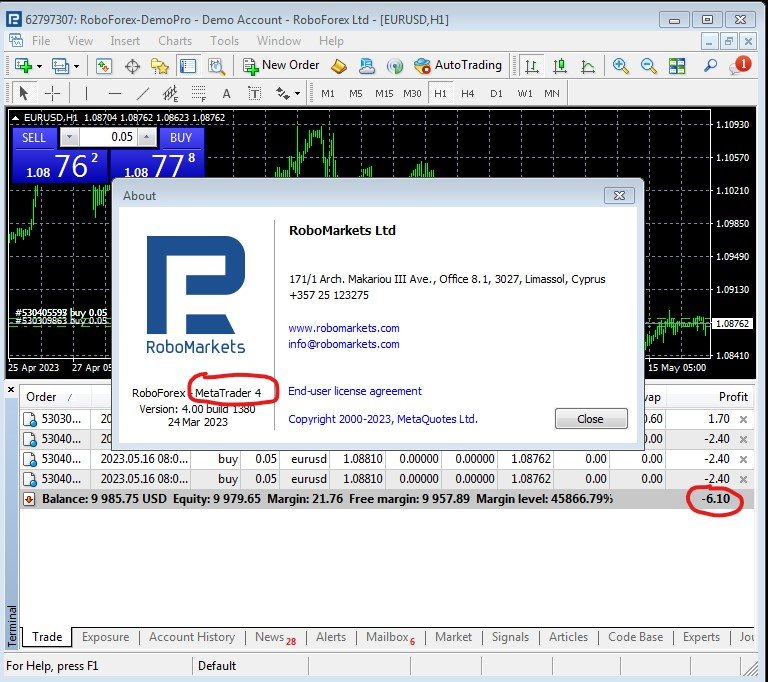Close the About dialog with Close button
Viewport: 768px width, 682px height.
[x=591, y=419]
